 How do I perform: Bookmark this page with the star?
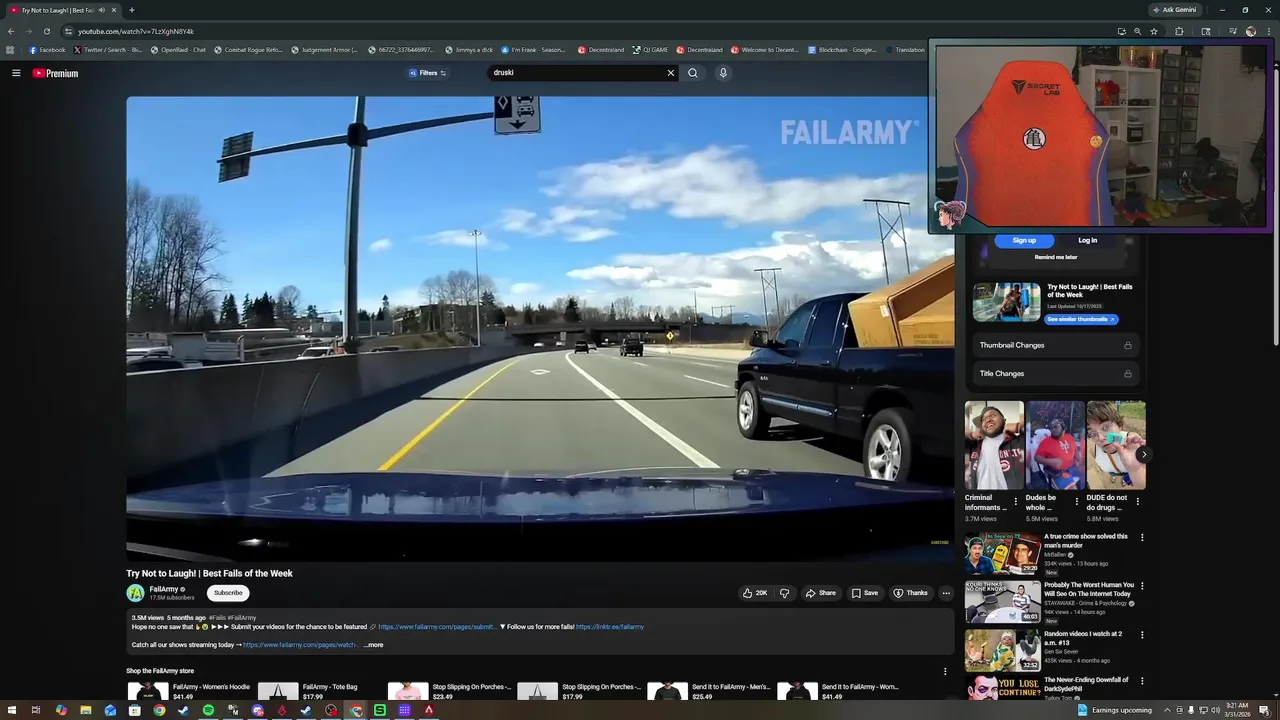(x=1153, y=31)
